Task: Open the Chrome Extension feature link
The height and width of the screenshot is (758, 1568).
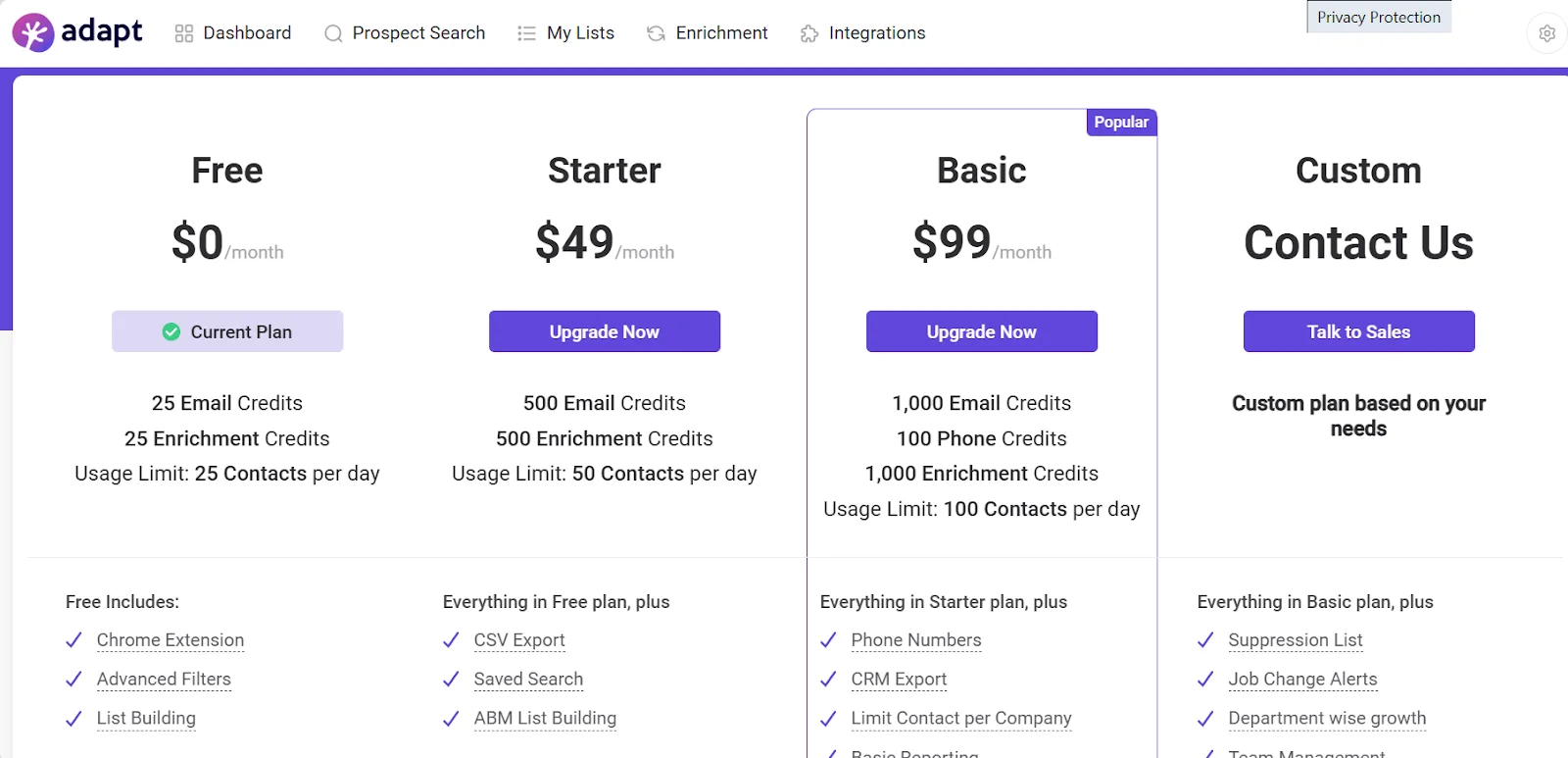Action: (x=171, y=640)
